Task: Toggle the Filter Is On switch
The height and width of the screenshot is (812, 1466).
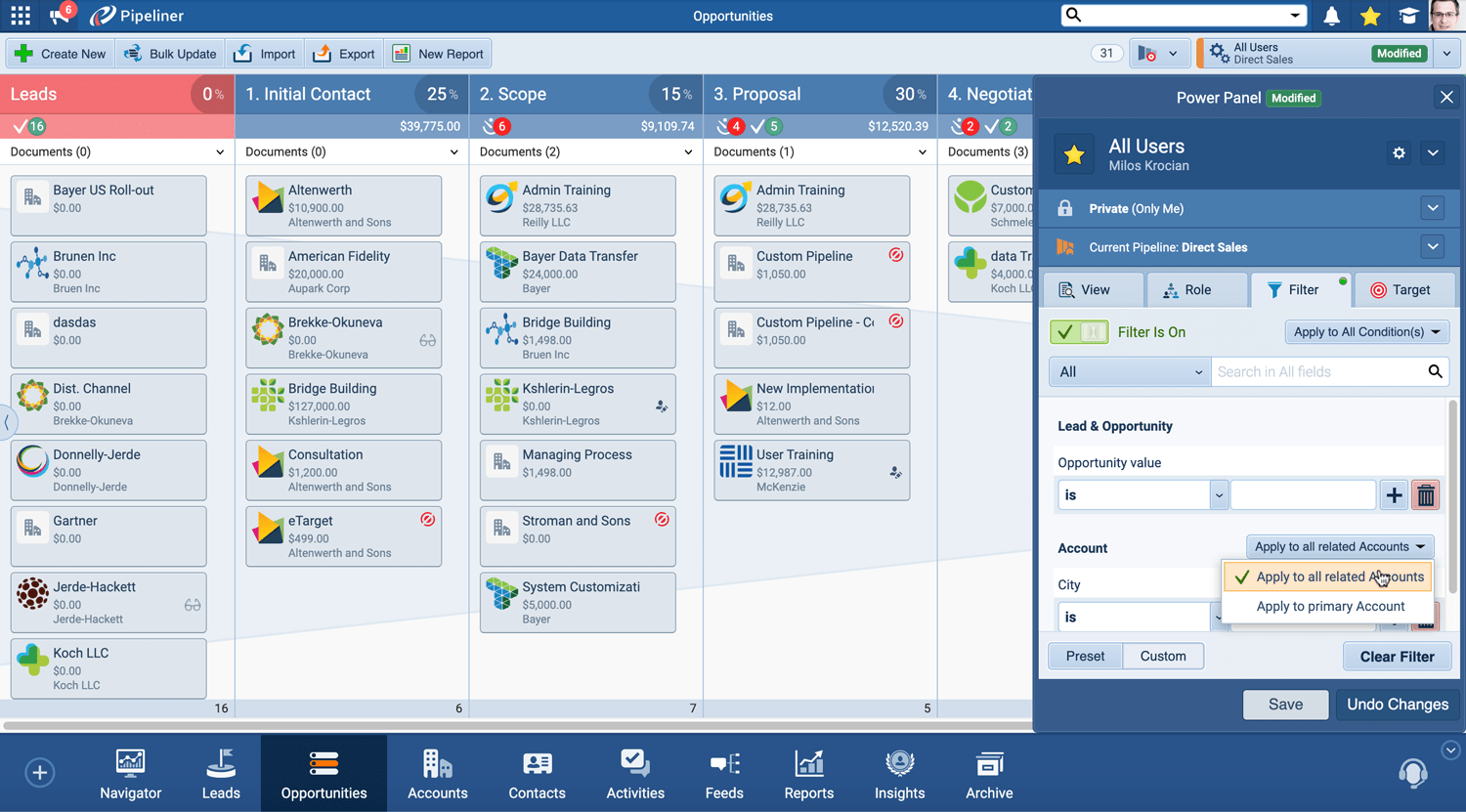Action: [x=1079, y=332]
